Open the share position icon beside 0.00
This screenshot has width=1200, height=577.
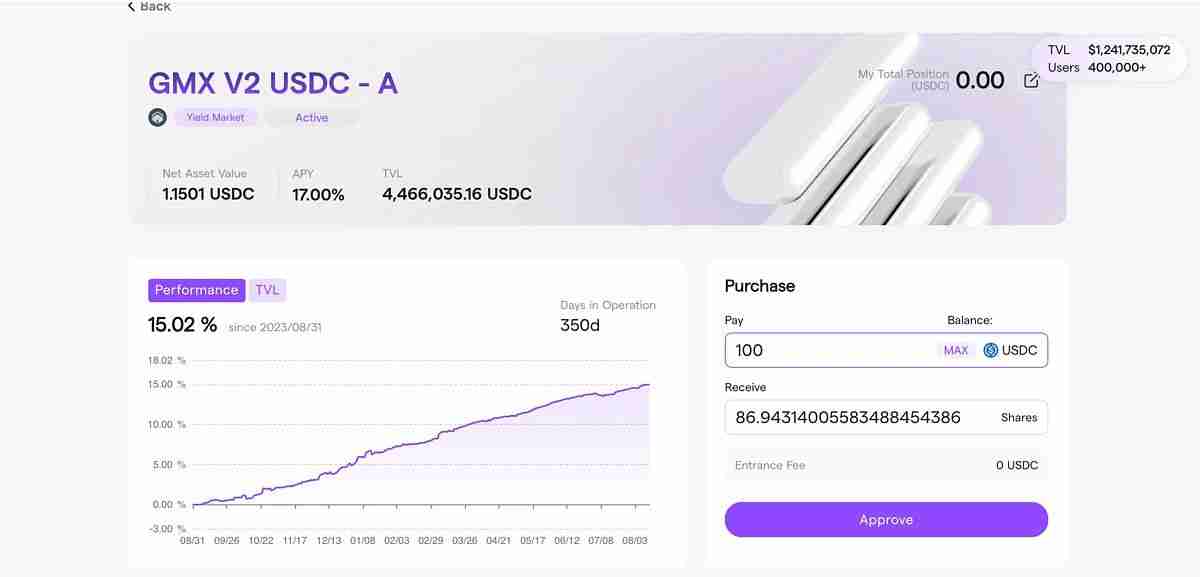click(1031, 81)
